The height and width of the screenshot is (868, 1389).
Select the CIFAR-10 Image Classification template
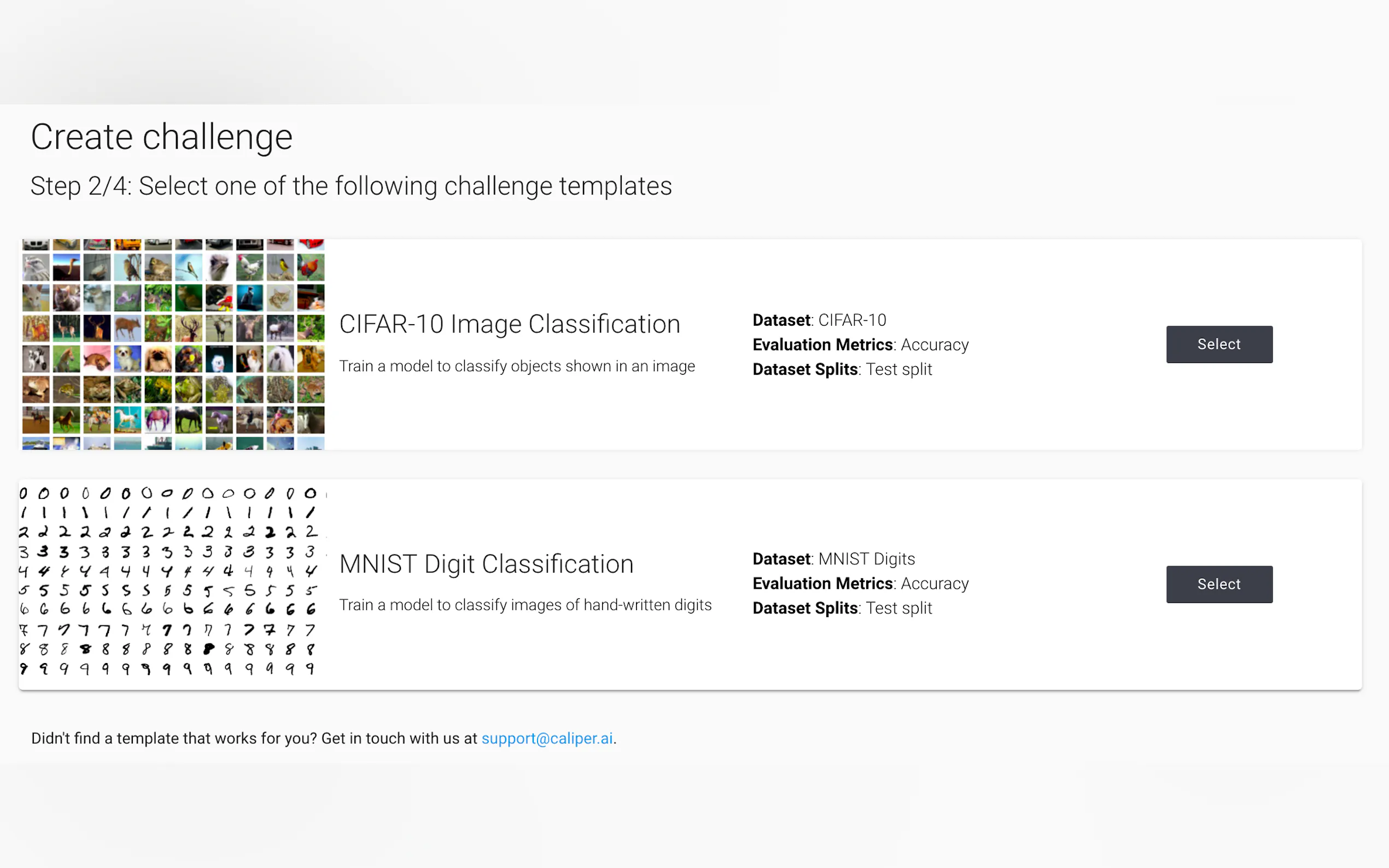(x=1218, y=344)
